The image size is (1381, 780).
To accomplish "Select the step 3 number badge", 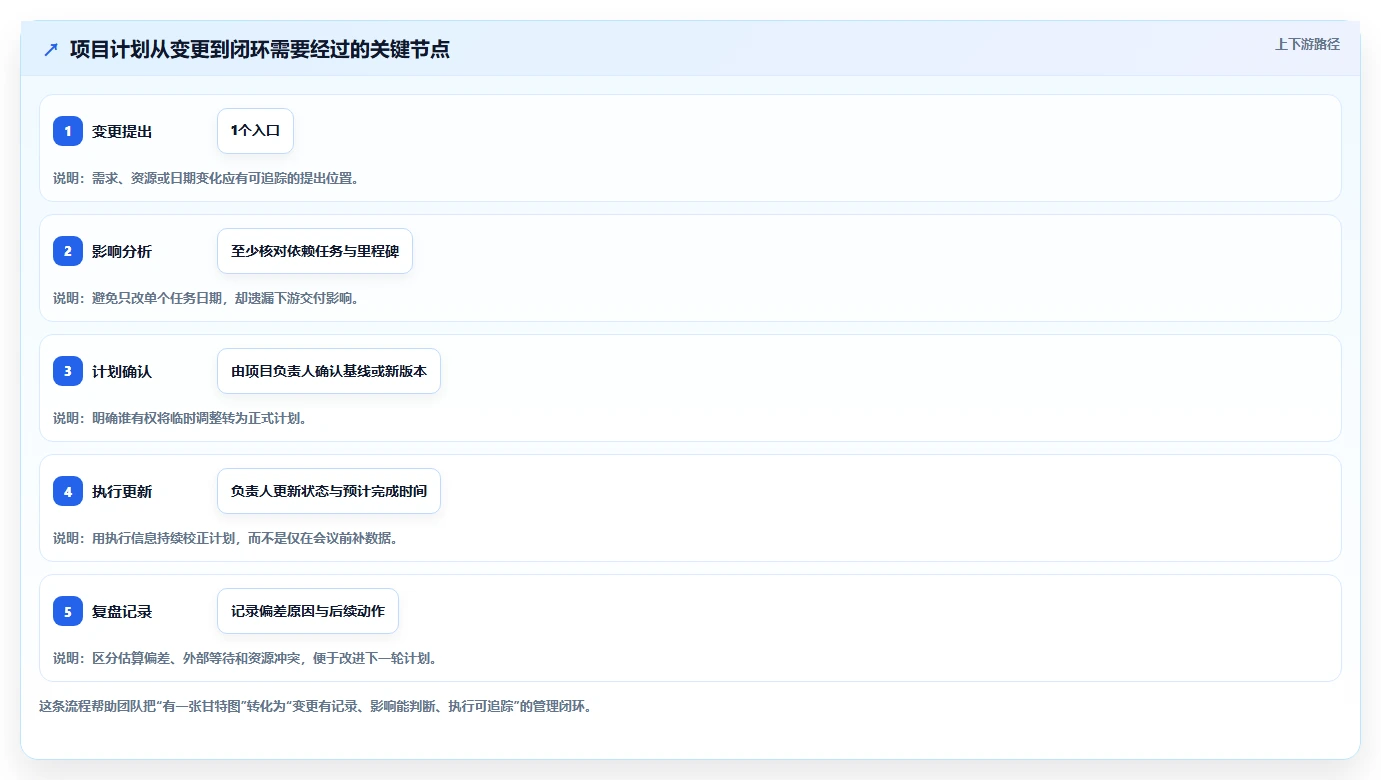I will 68,371.
